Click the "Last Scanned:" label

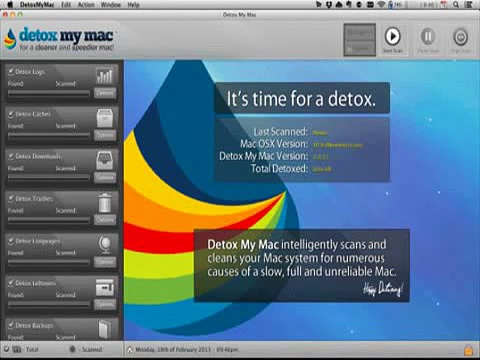click(280, 132)
